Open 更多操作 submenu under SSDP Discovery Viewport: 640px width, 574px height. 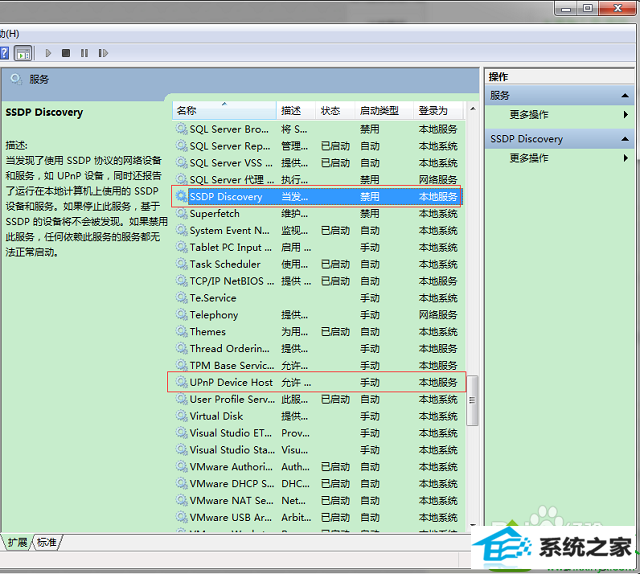[560, 158]
